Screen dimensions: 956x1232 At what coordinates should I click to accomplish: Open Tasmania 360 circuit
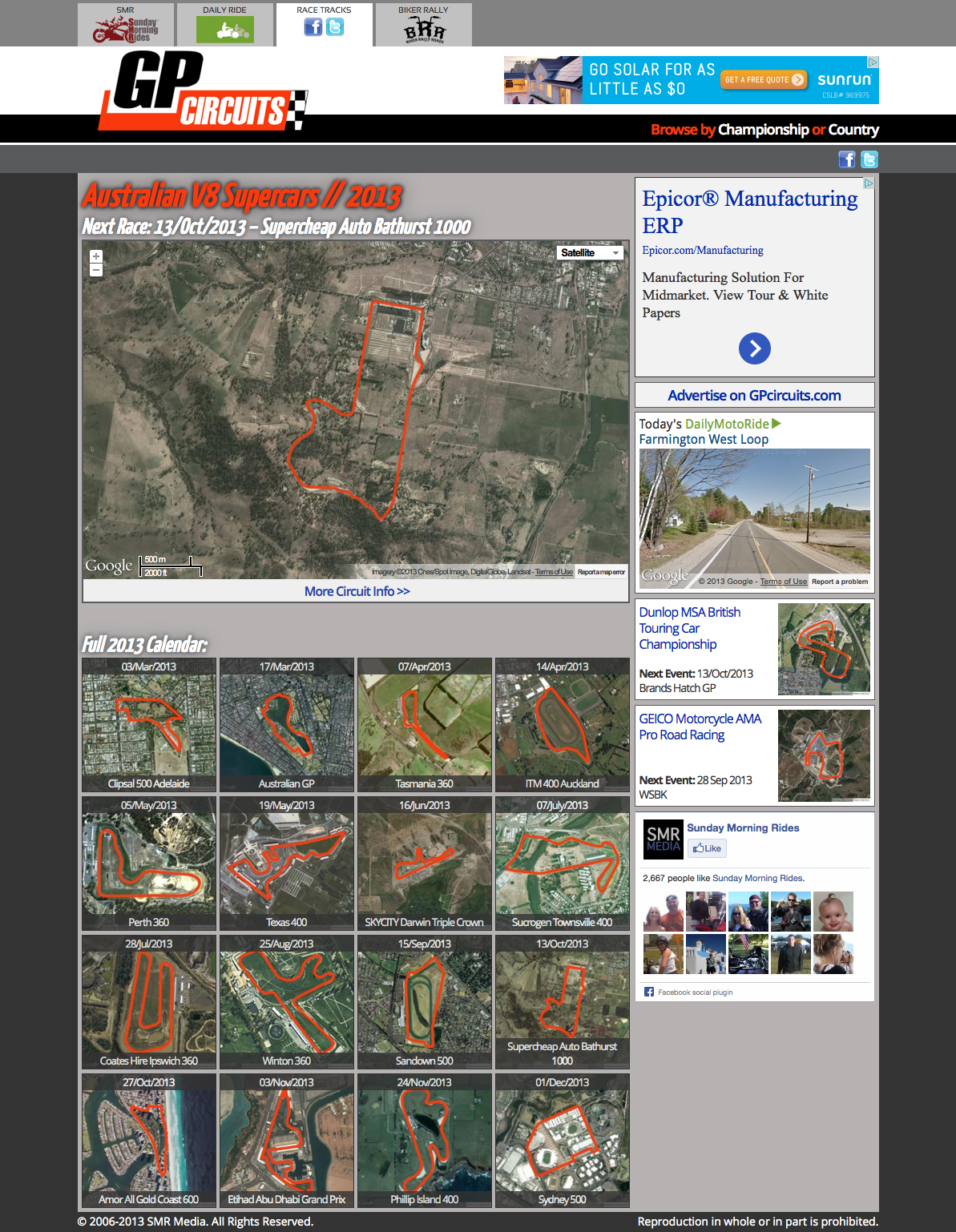425,725
